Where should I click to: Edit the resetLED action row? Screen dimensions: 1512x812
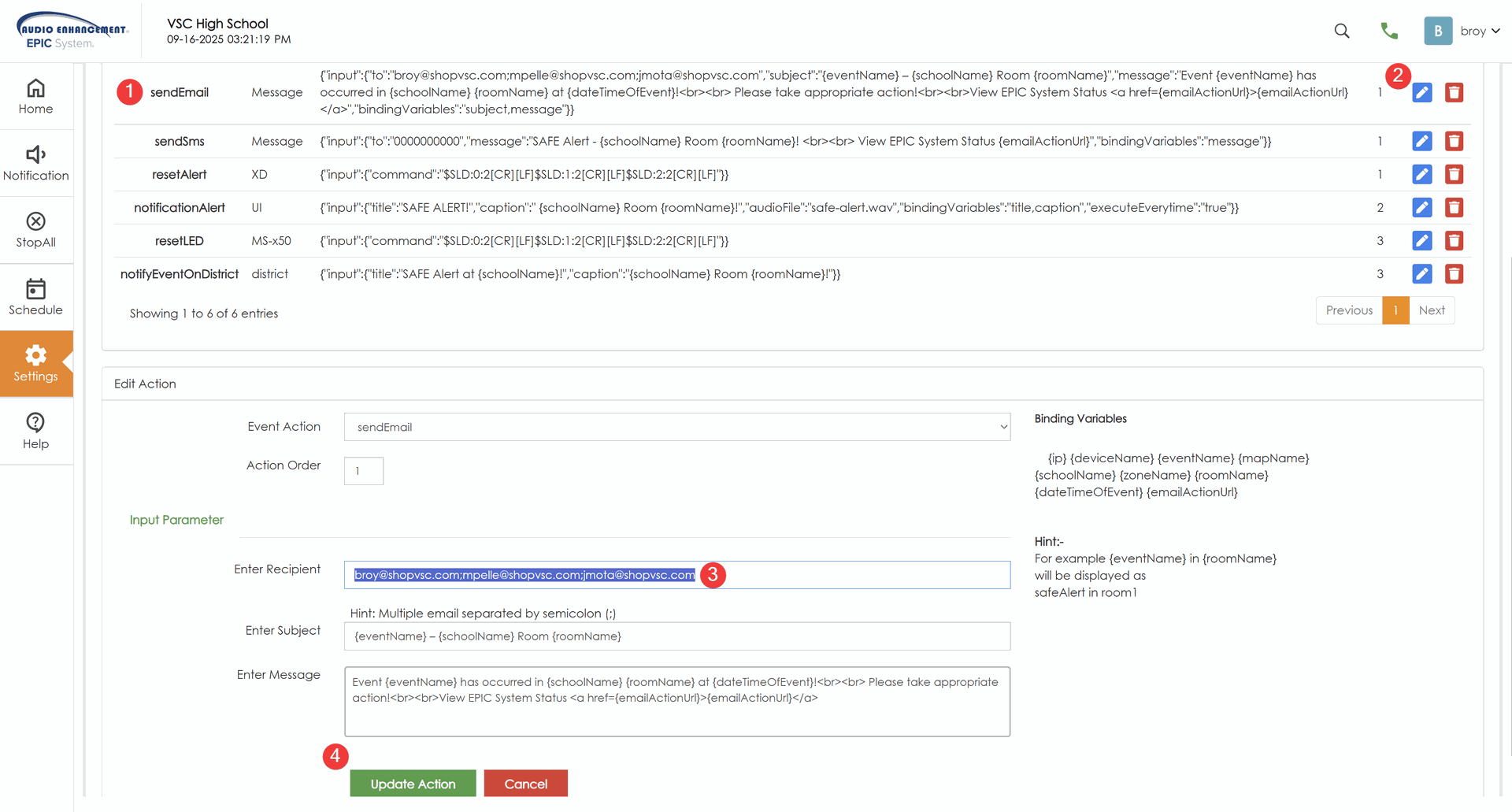tap(1421, 241)
